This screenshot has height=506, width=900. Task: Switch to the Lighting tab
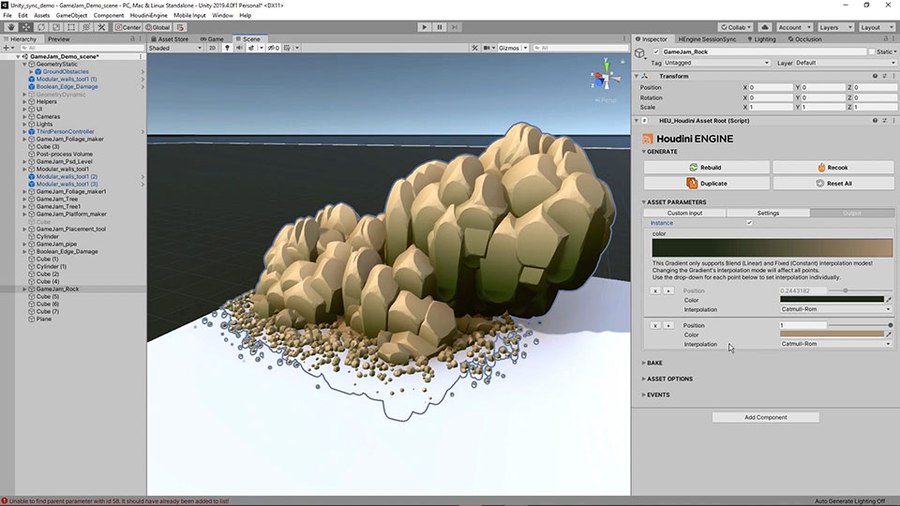click(x=762, y=39)
